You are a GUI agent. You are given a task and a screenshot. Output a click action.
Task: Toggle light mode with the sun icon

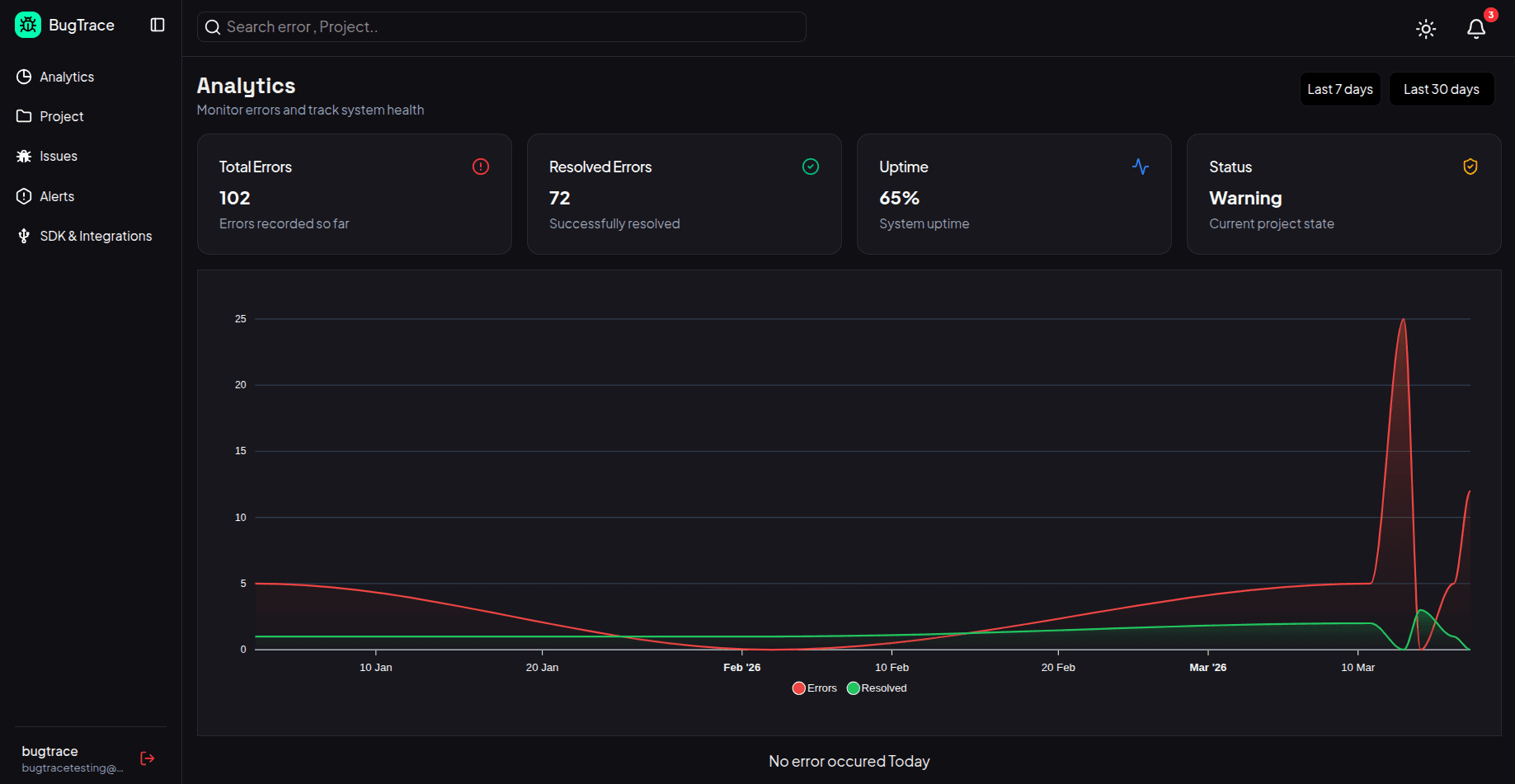pyautogui.click(x=1426, y=29)
